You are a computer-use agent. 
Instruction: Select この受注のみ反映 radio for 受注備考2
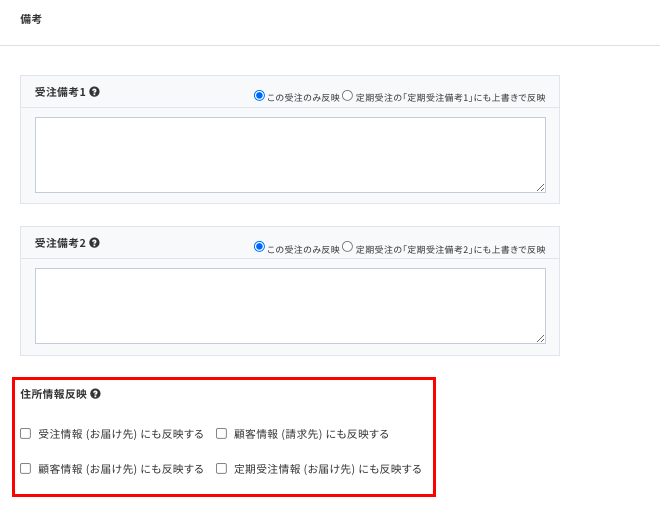point(259,247)
